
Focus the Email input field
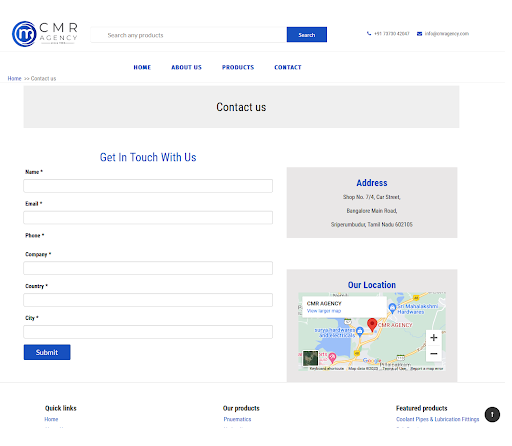148,218
